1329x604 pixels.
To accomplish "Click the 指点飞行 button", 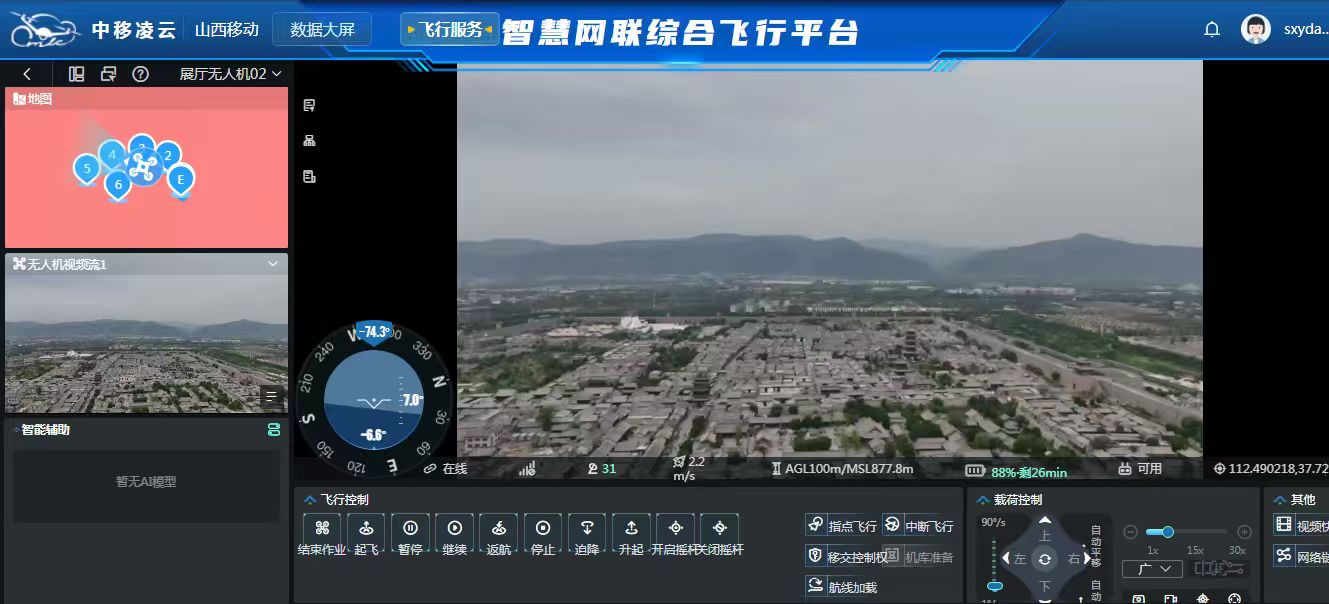I will (x=841, y=525).
